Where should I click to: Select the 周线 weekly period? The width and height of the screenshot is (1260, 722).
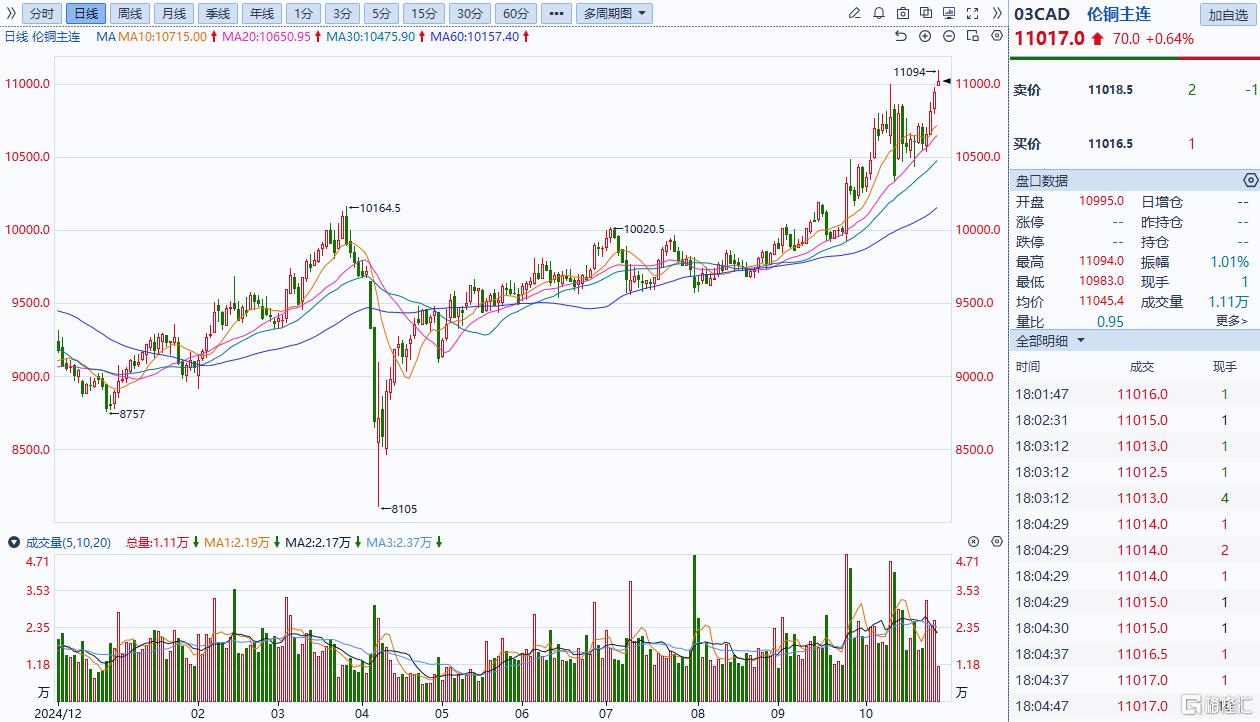(129, 14)
